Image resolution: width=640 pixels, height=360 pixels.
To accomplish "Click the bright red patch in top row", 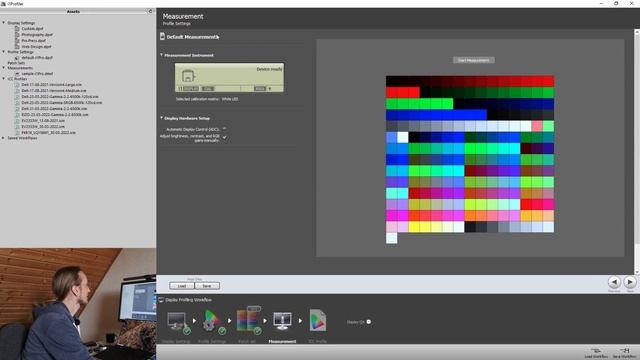I will 548,81.
